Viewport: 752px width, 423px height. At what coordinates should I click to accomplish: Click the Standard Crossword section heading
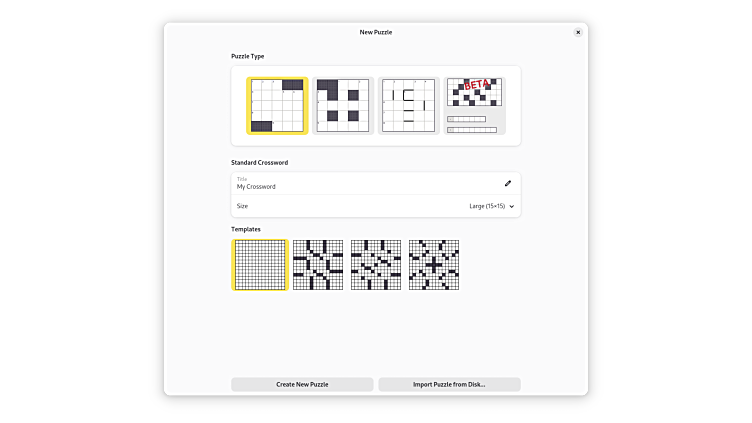point(260,162)
